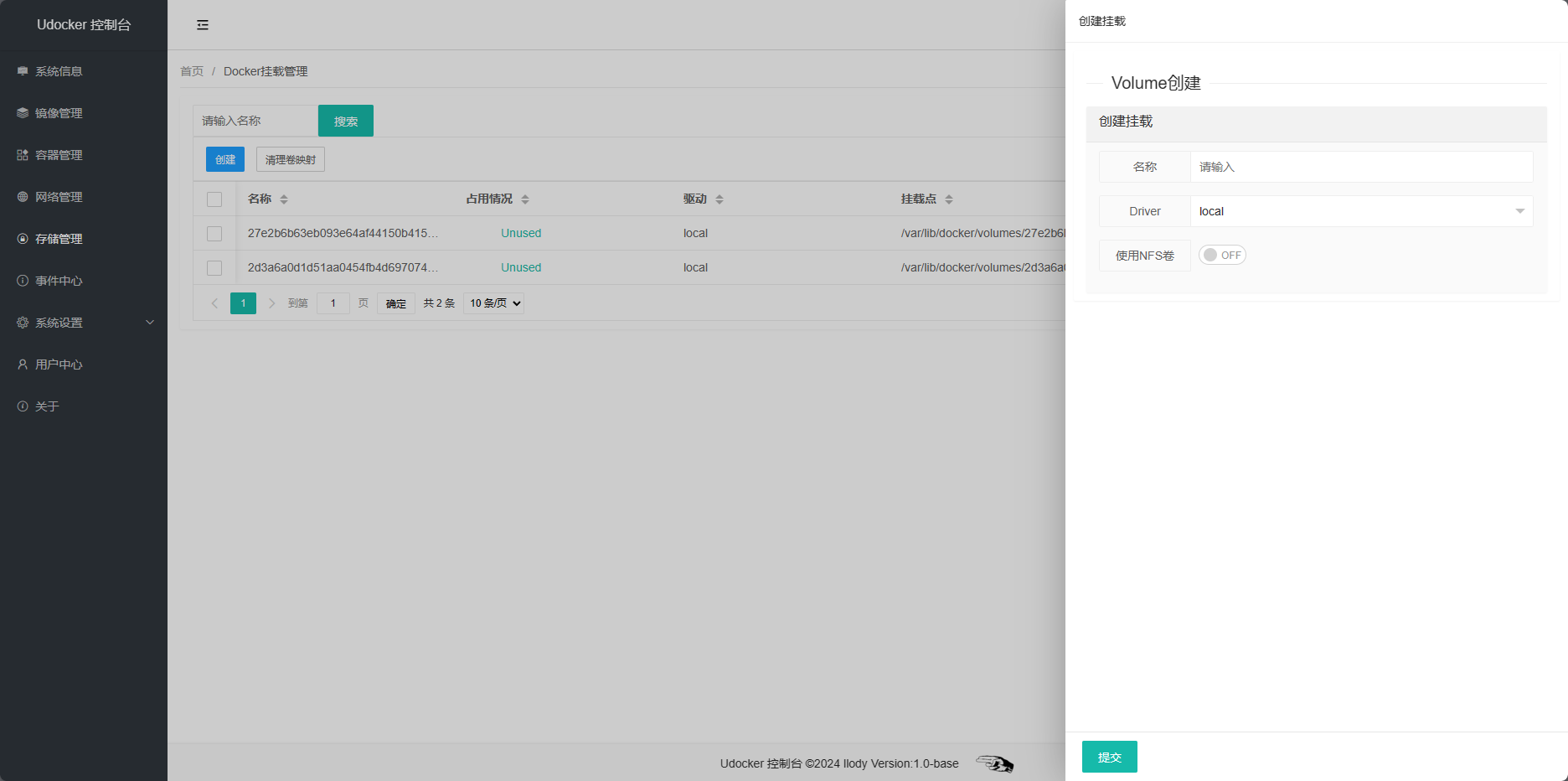Image resolution: width=1568 pixels, height=781 pixels.
Task: Click volume name 2d3a6a0d1d51aa0454fb4d697074…
Action: coord(343,267)
